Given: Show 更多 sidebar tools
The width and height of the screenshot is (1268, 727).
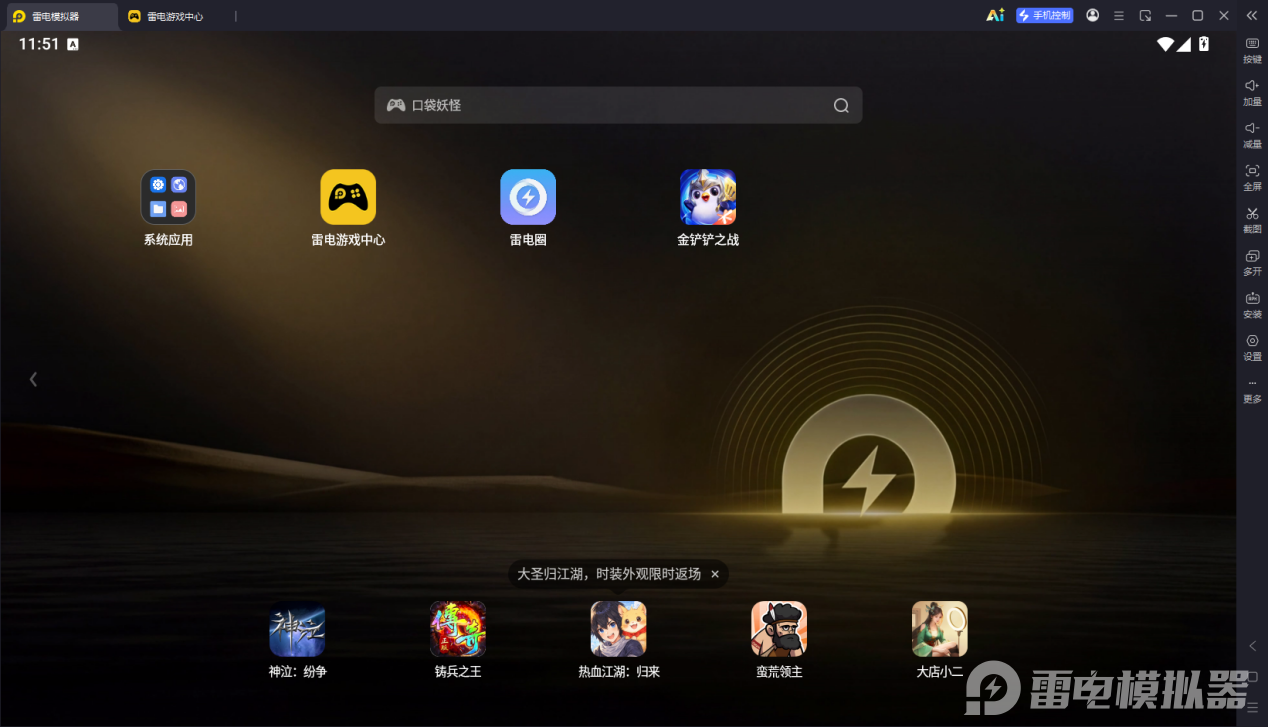Looking at the screenshot, I should point(1252,390).
